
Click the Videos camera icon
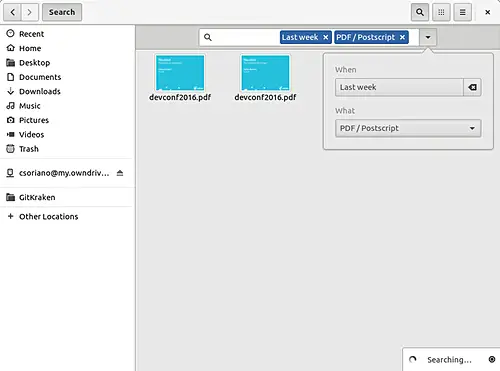point(11,134)
